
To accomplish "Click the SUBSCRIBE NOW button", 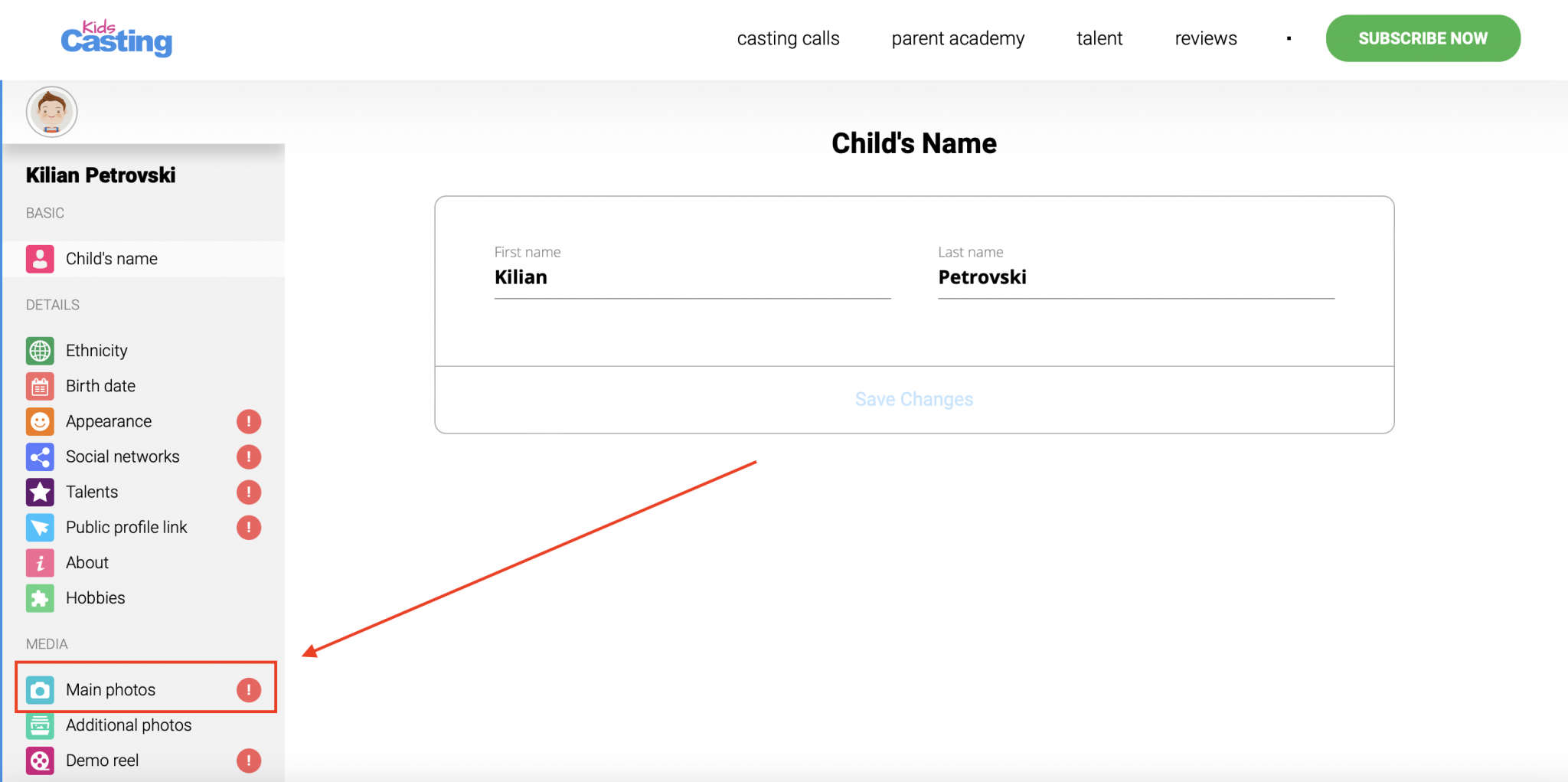I will pos(1423,38).
